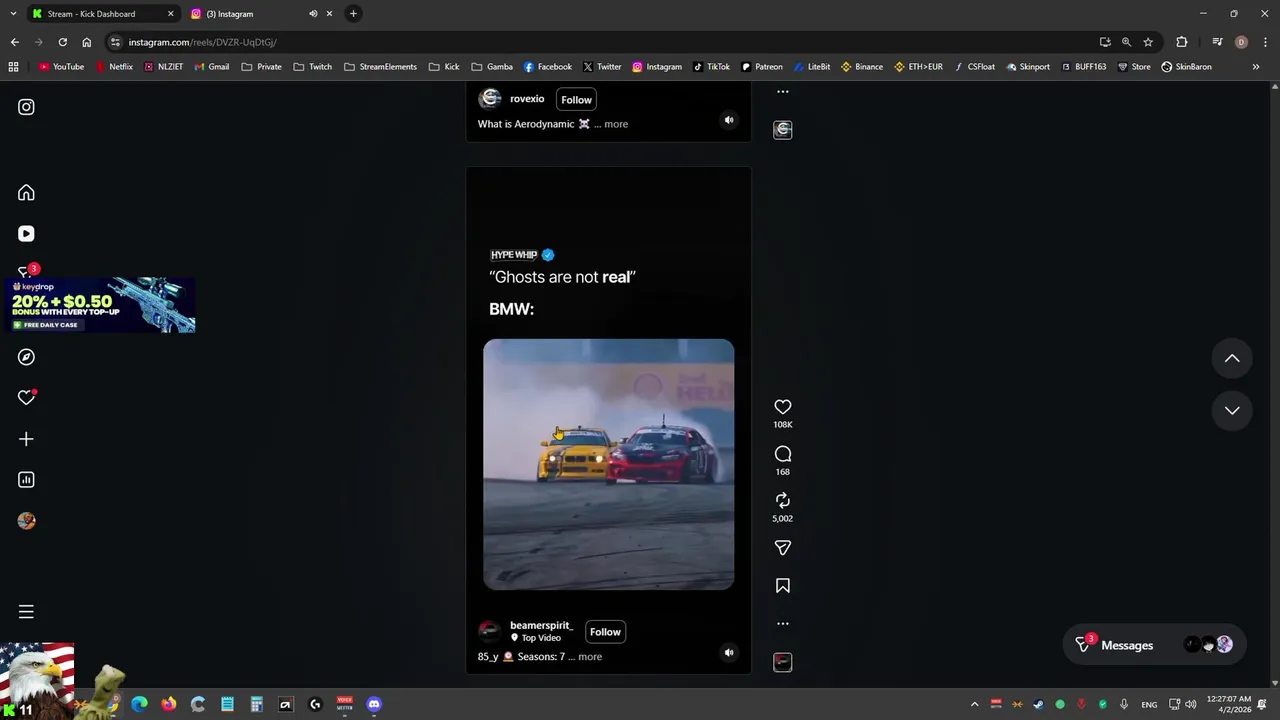Play the BMW drift reel video

click(608, 464)
